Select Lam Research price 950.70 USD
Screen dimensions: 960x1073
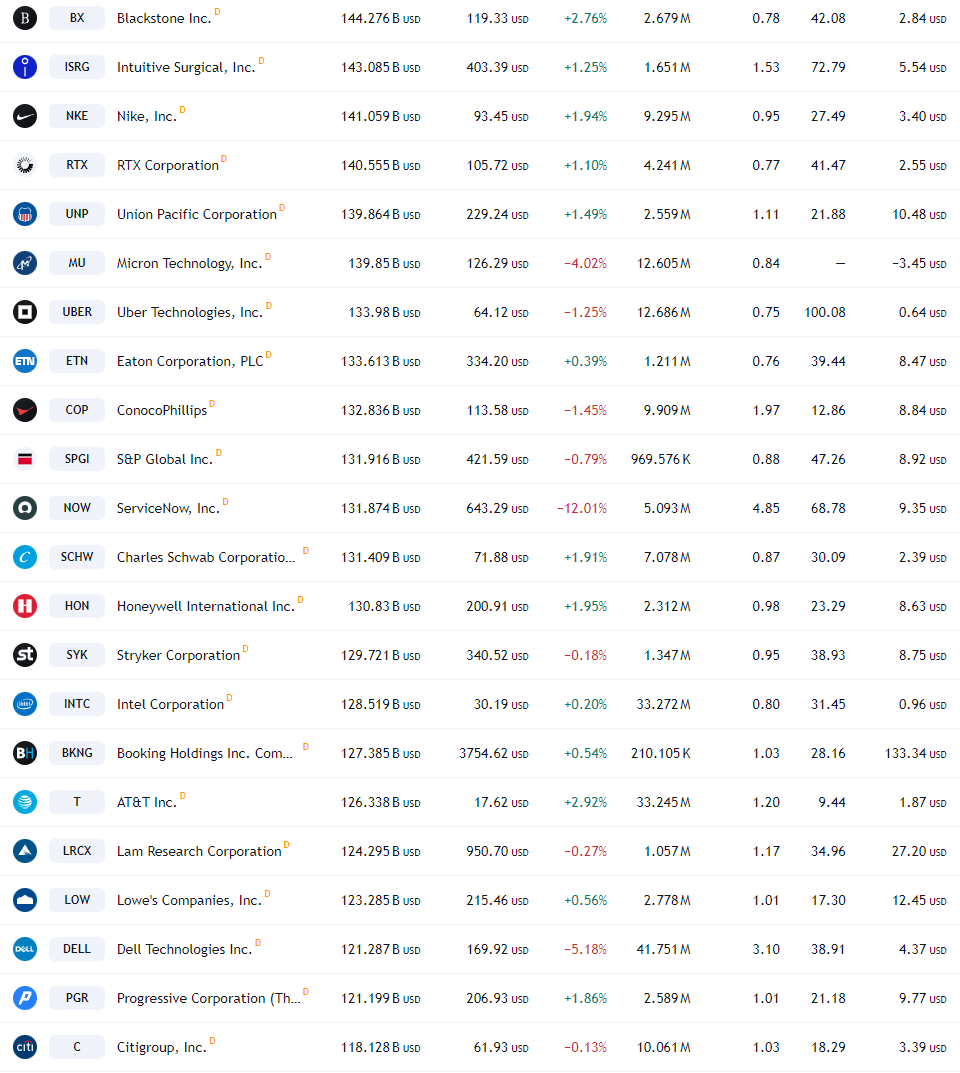point(497,851)
